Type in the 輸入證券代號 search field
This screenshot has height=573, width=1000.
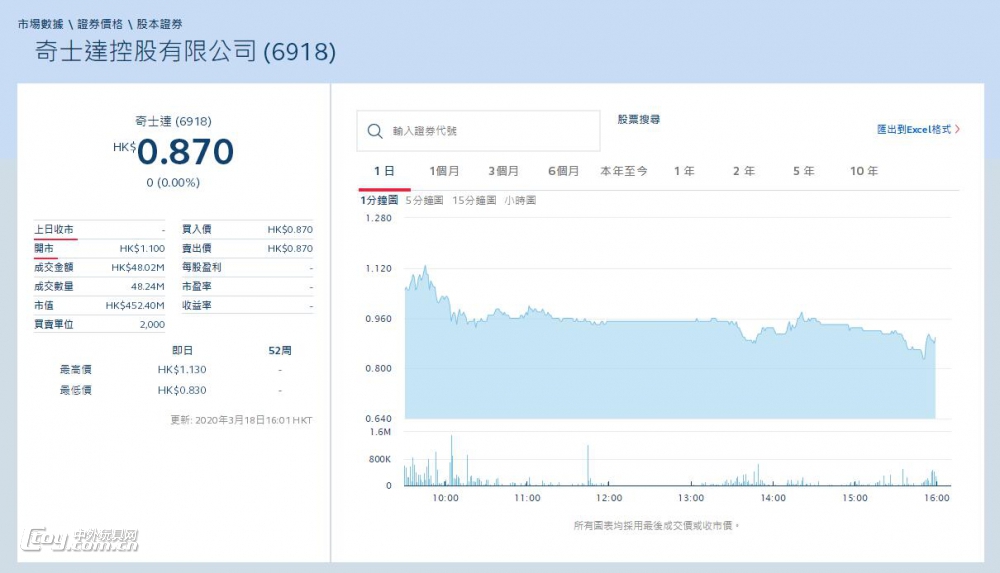[x=490, y=131]
